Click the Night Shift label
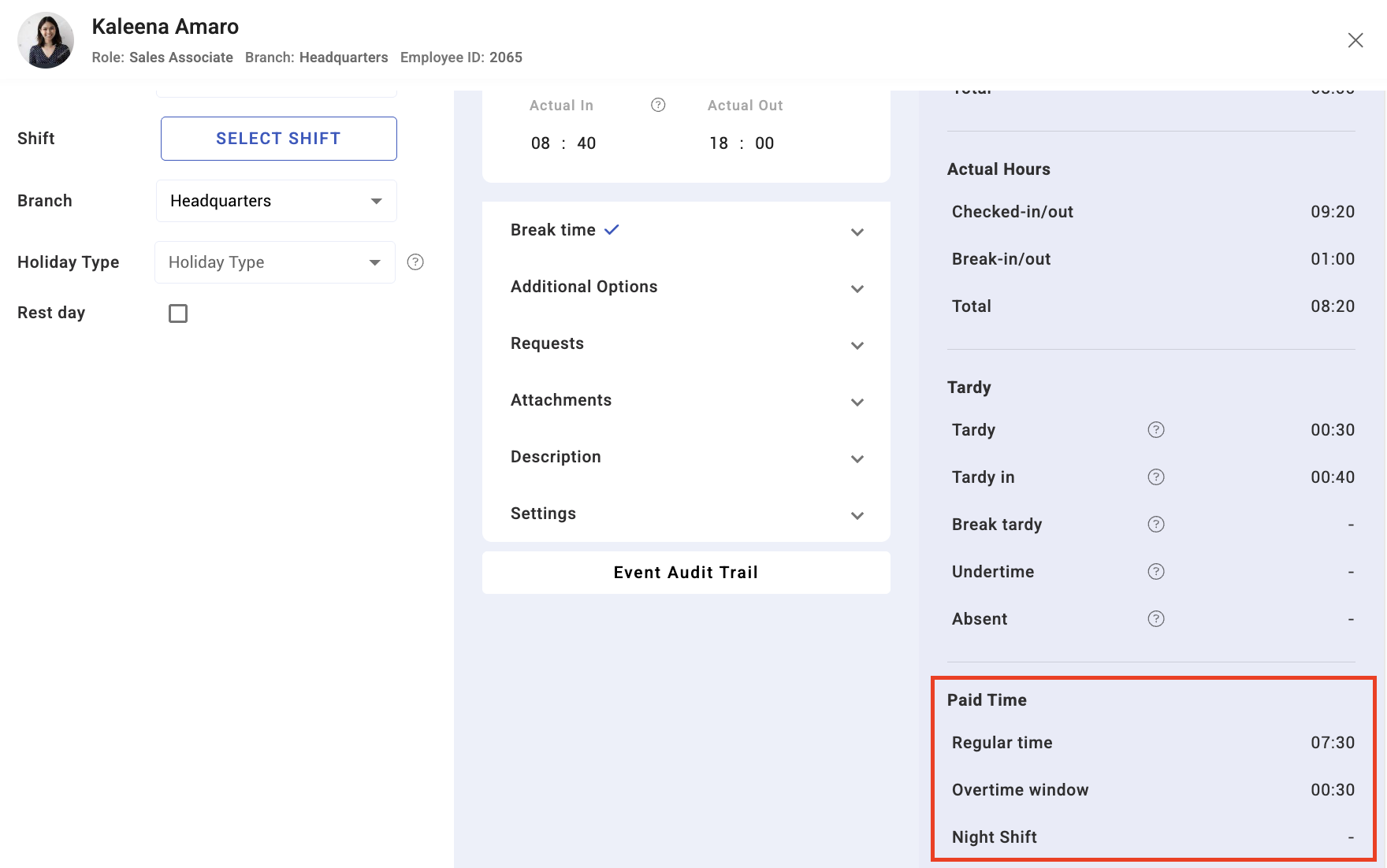 [x=995, y=837]
